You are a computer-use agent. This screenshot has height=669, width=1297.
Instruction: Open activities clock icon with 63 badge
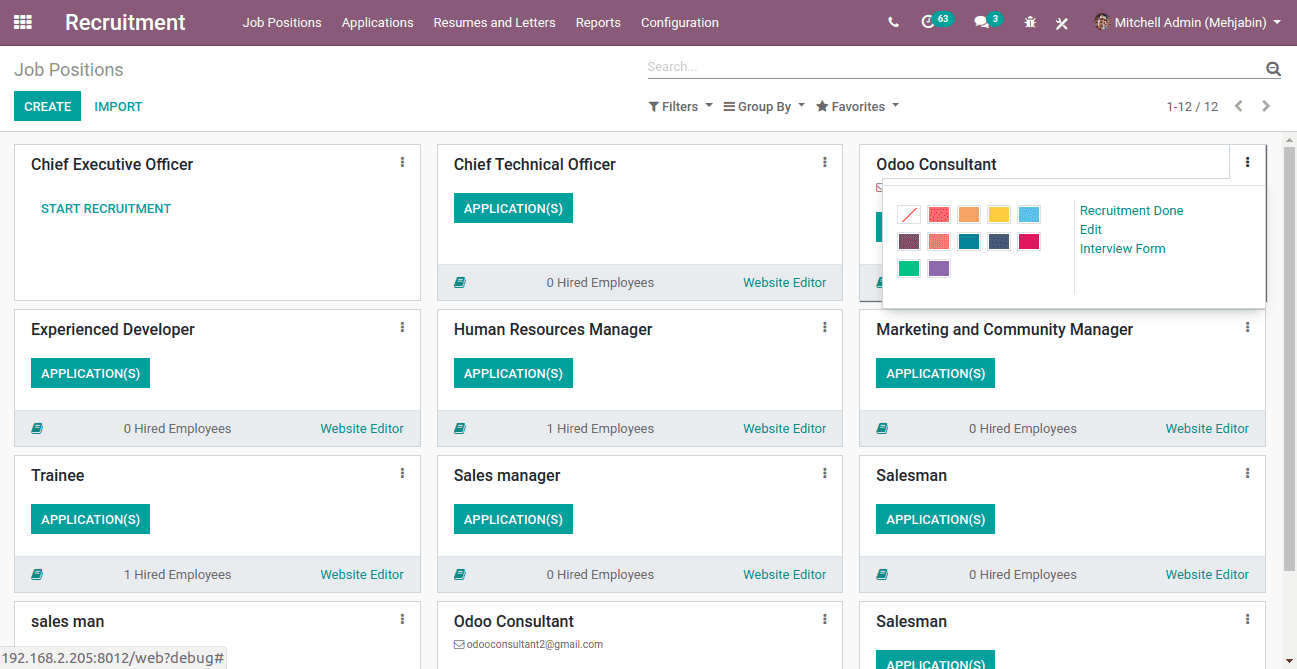(x=935, y=21)
